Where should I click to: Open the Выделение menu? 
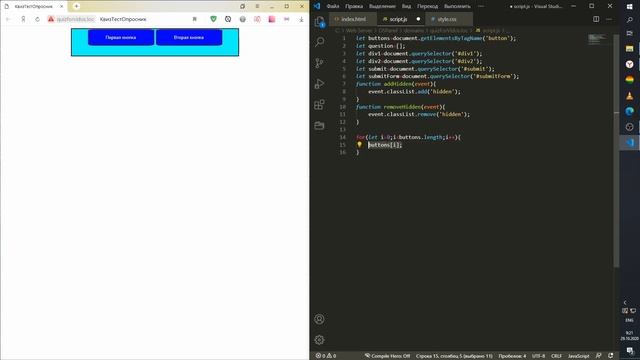point(382,6)
